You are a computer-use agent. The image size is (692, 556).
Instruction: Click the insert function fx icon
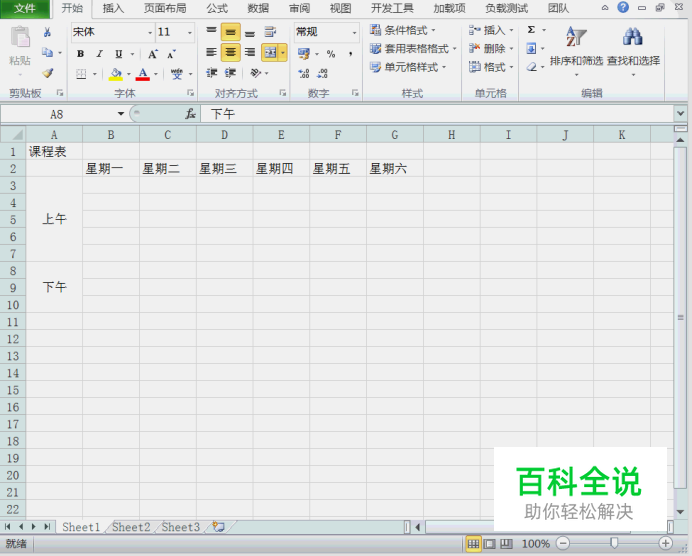190,114
